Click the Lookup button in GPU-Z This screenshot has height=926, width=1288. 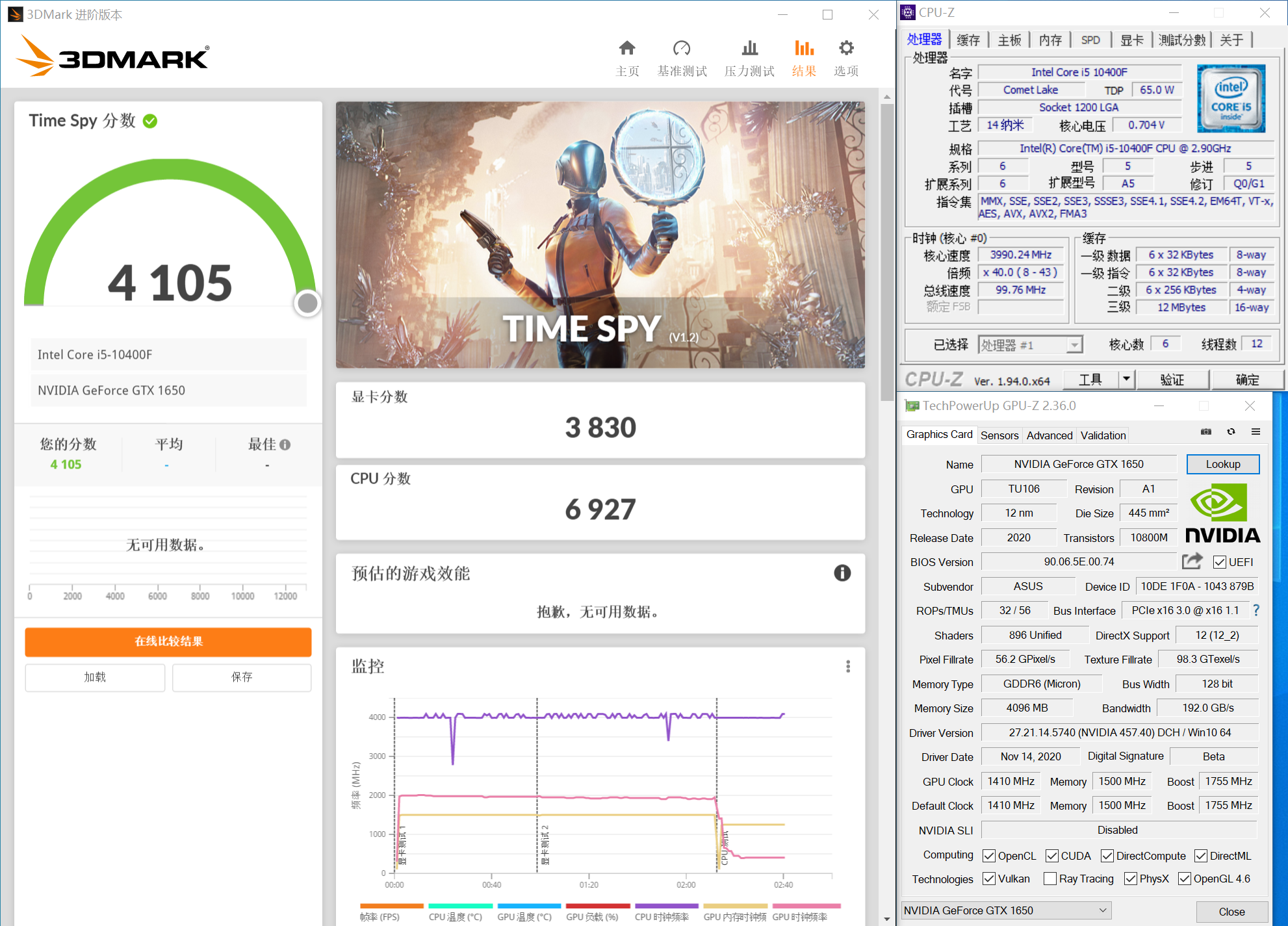pos(1223,464)
